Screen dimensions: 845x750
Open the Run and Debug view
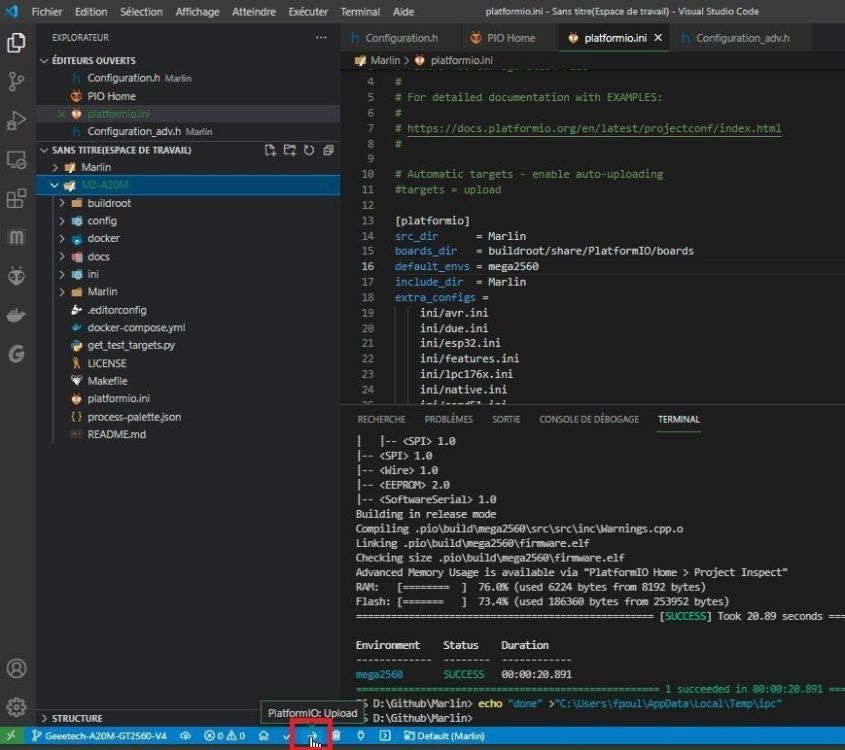[x=16, y=121]
